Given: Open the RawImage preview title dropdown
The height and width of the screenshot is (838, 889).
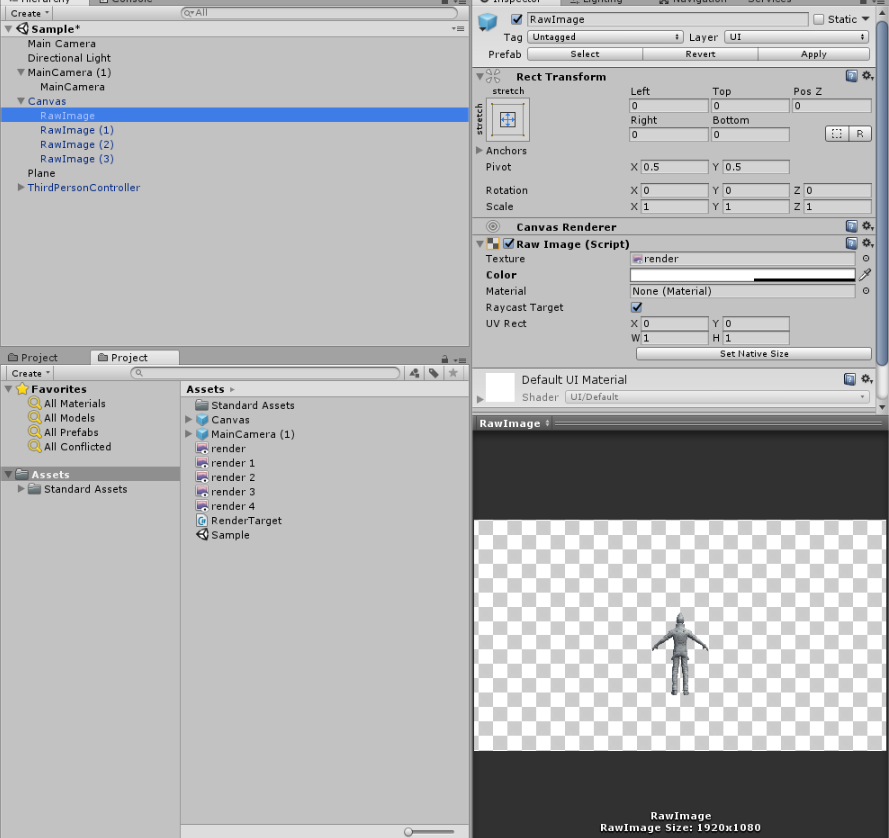Looking at the screenshot, I should [x=514, y=423].
